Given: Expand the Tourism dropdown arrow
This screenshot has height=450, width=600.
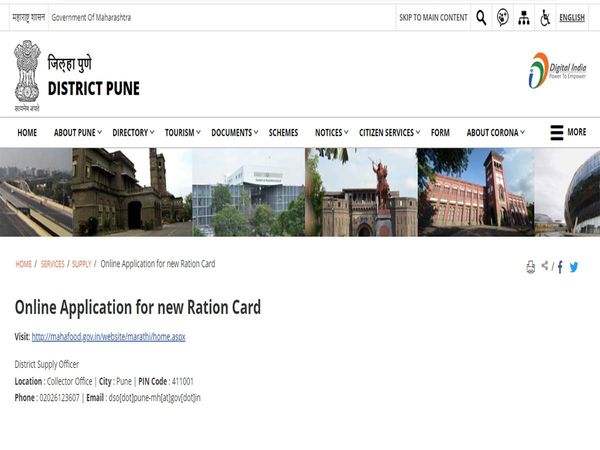Looking at the screenshot, I should click(x=198, y=132).
